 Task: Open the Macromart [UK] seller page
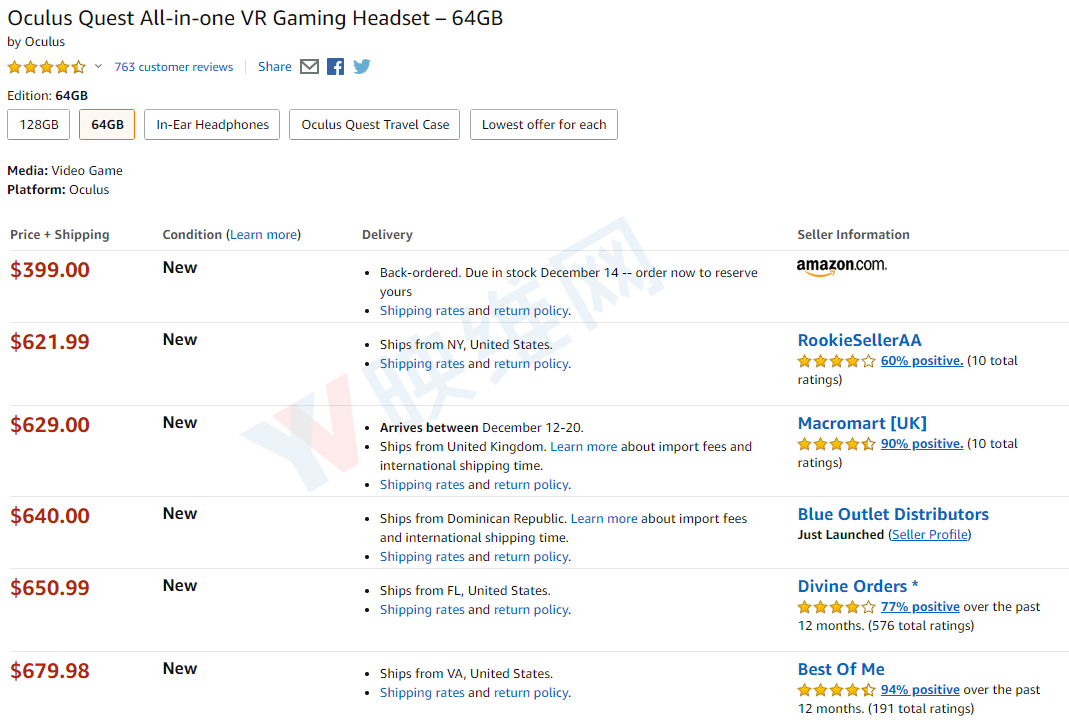pyautogui.click(x=862, y=423)
